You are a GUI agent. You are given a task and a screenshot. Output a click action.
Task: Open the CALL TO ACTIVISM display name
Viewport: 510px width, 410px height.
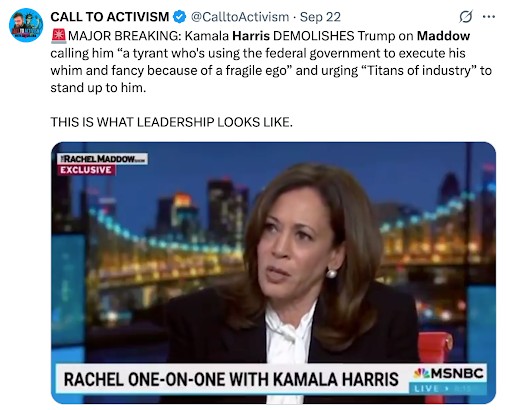(110, 17)
